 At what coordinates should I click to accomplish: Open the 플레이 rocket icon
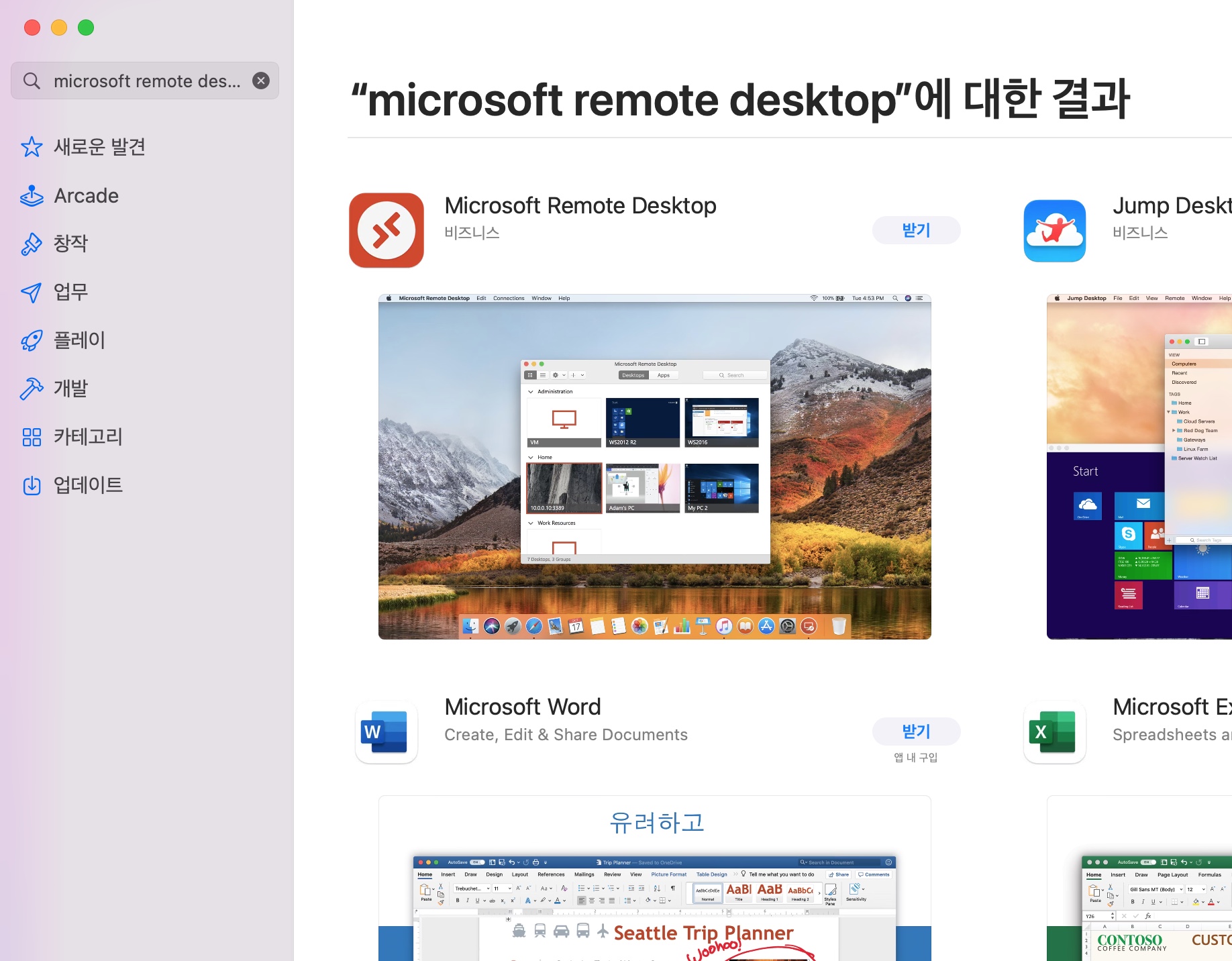coord(32,340)
